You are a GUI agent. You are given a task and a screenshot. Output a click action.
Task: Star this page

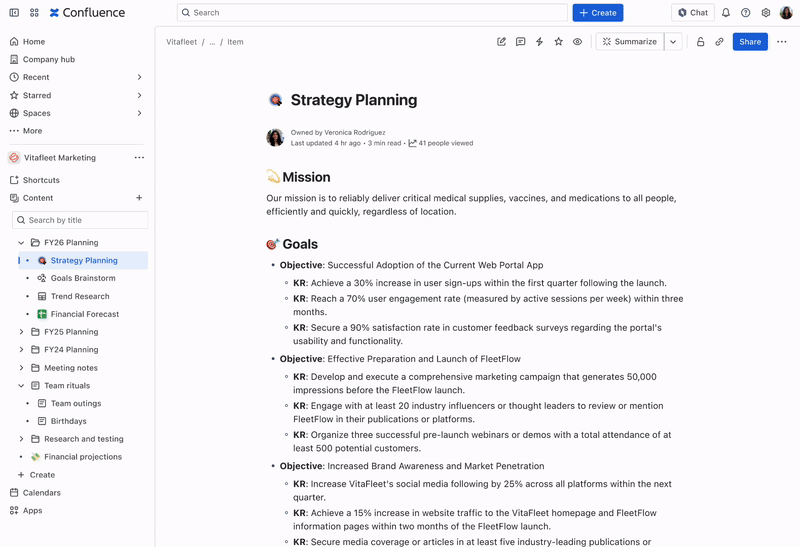[x=558, y=42]
